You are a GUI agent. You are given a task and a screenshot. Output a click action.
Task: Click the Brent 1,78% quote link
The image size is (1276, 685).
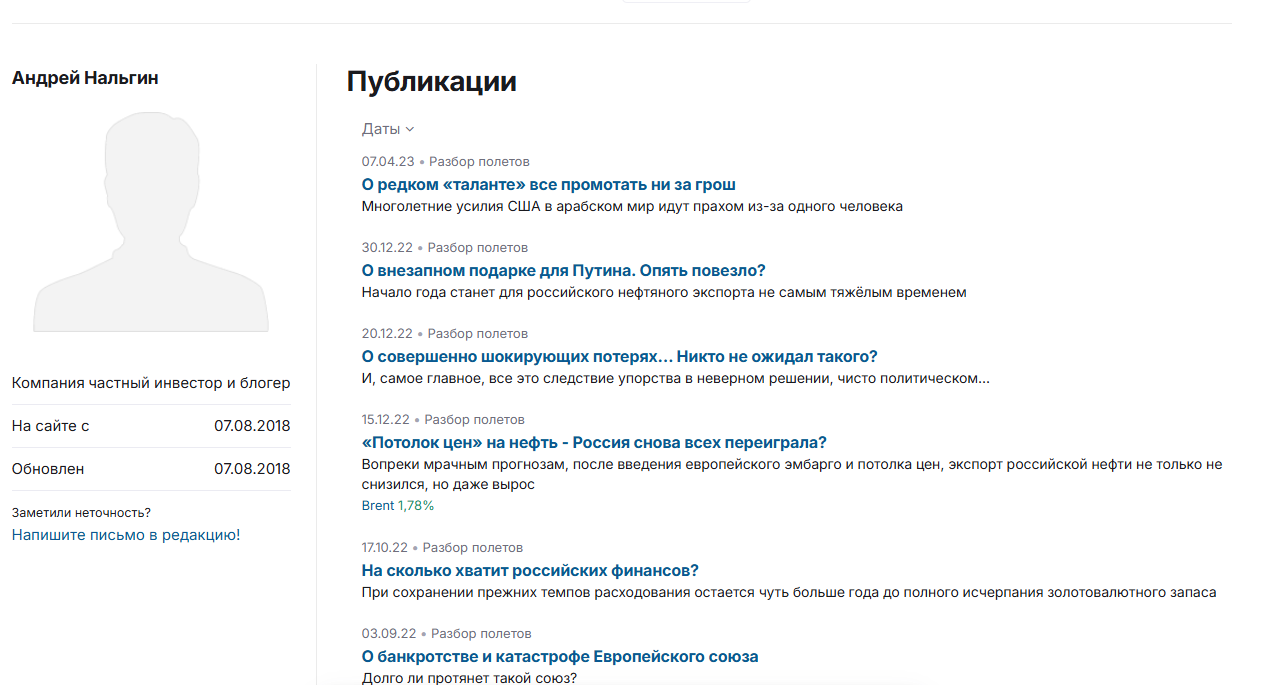coord(398,506)
